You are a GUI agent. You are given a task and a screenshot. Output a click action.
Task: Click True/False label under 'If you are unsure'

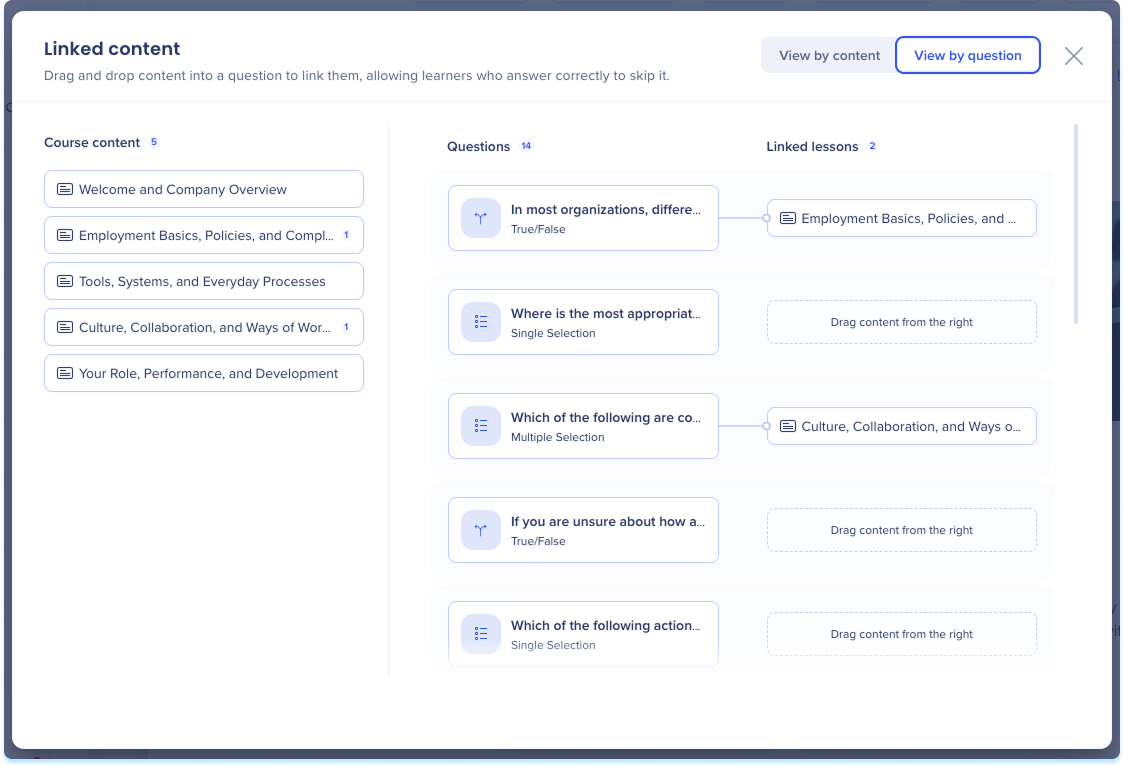point(538,541)
